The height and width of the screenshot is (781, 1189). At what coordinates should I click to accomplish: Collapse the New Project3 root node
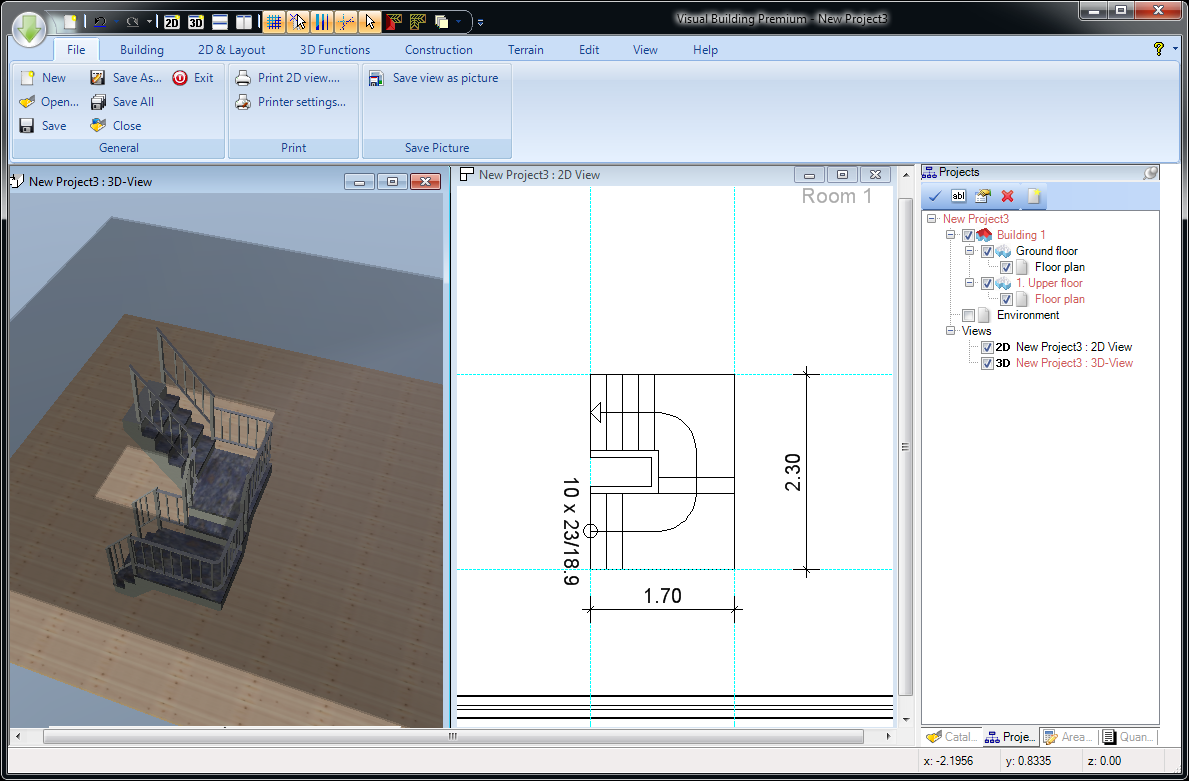click(932, 219)
